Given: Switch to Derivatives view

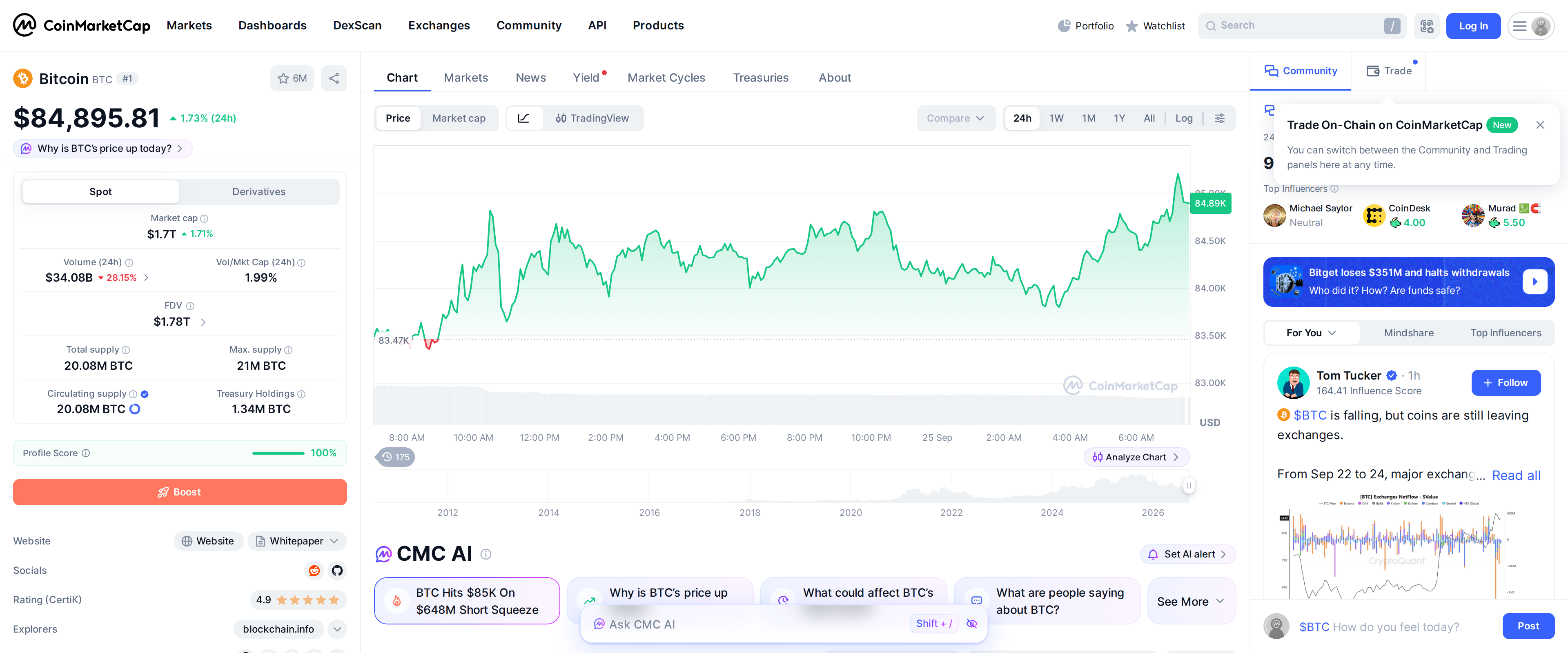Looking at the screenshot, I should coord(259,192).
